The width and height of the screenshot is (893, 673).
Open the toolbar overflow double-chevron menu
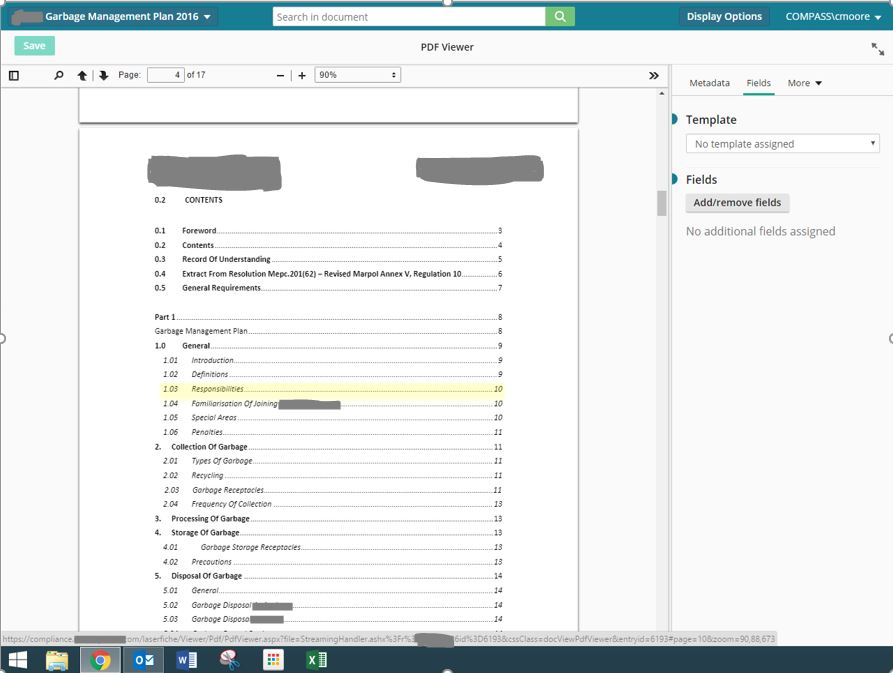tap(654, 75)
